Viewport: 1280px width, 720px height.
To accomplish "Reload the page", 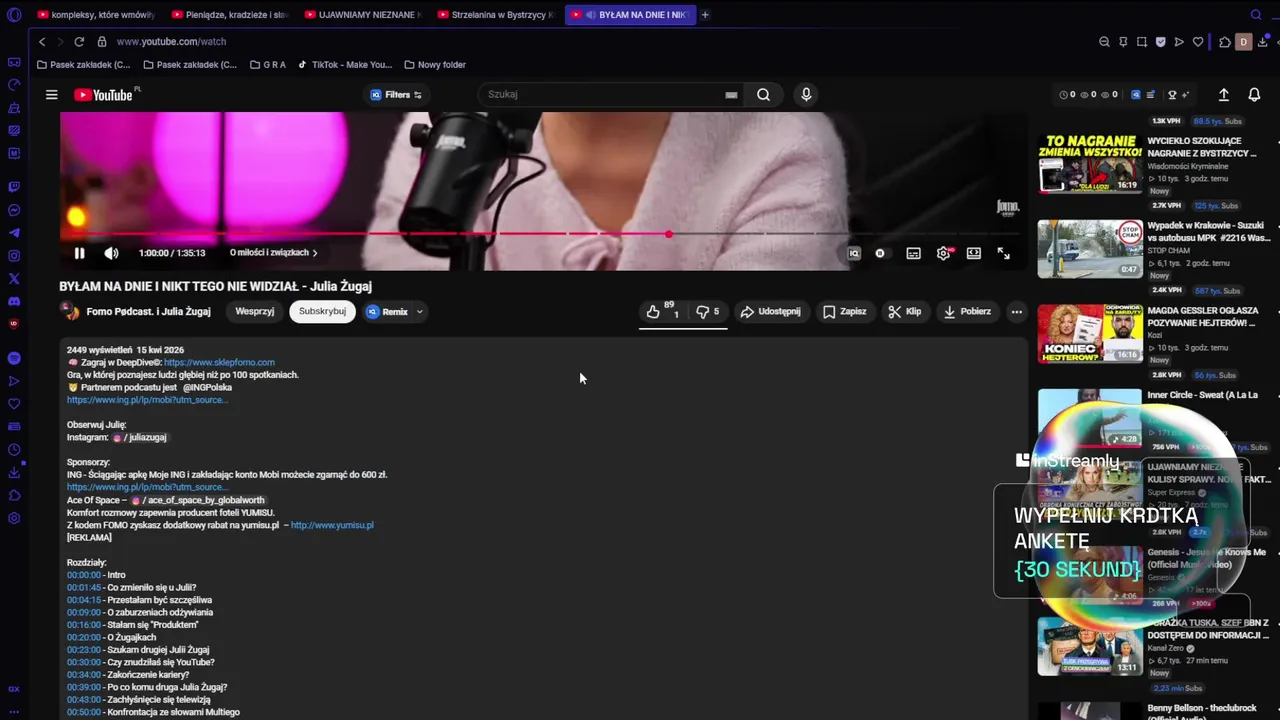I will tap(79, 42).
